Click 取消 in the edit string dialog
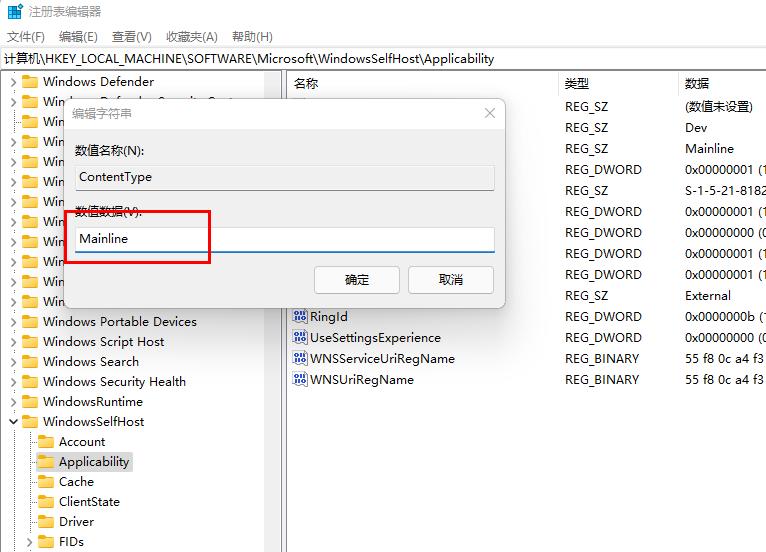Screen dimensions: 766x552 (x=451, y=280)
